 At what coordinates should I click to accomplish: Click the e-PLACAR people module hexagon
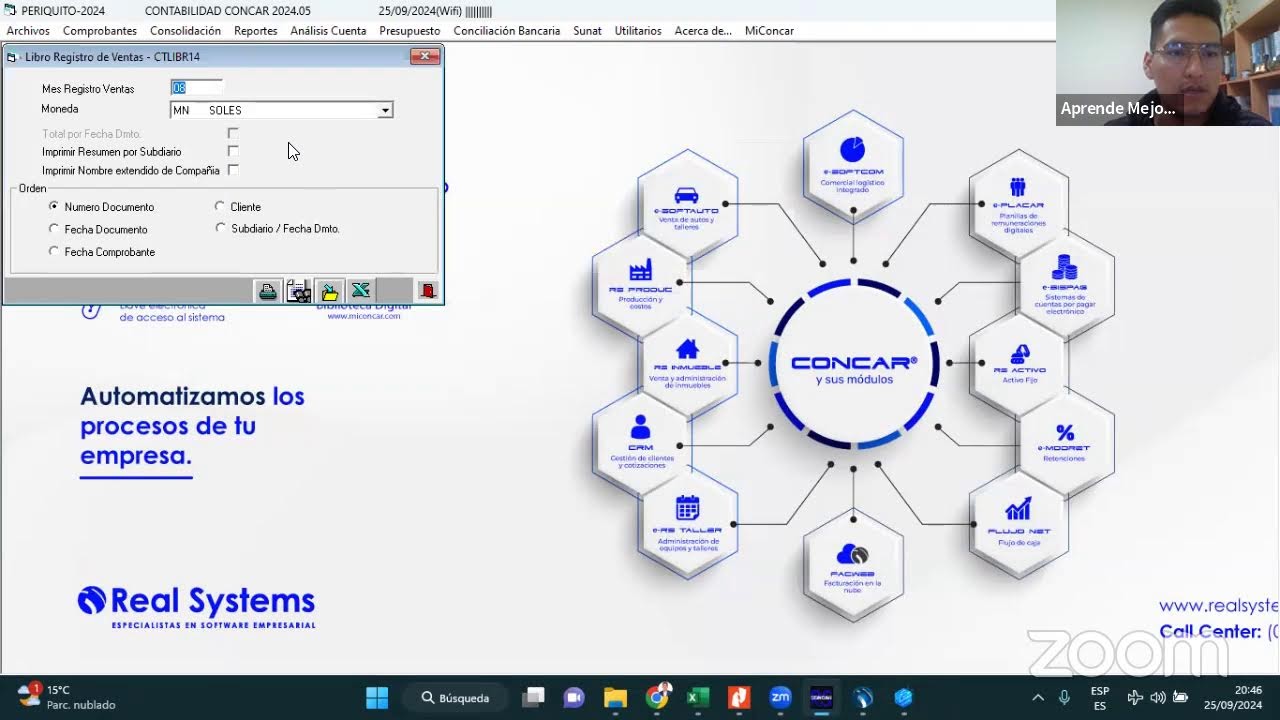pos(1018,206)
